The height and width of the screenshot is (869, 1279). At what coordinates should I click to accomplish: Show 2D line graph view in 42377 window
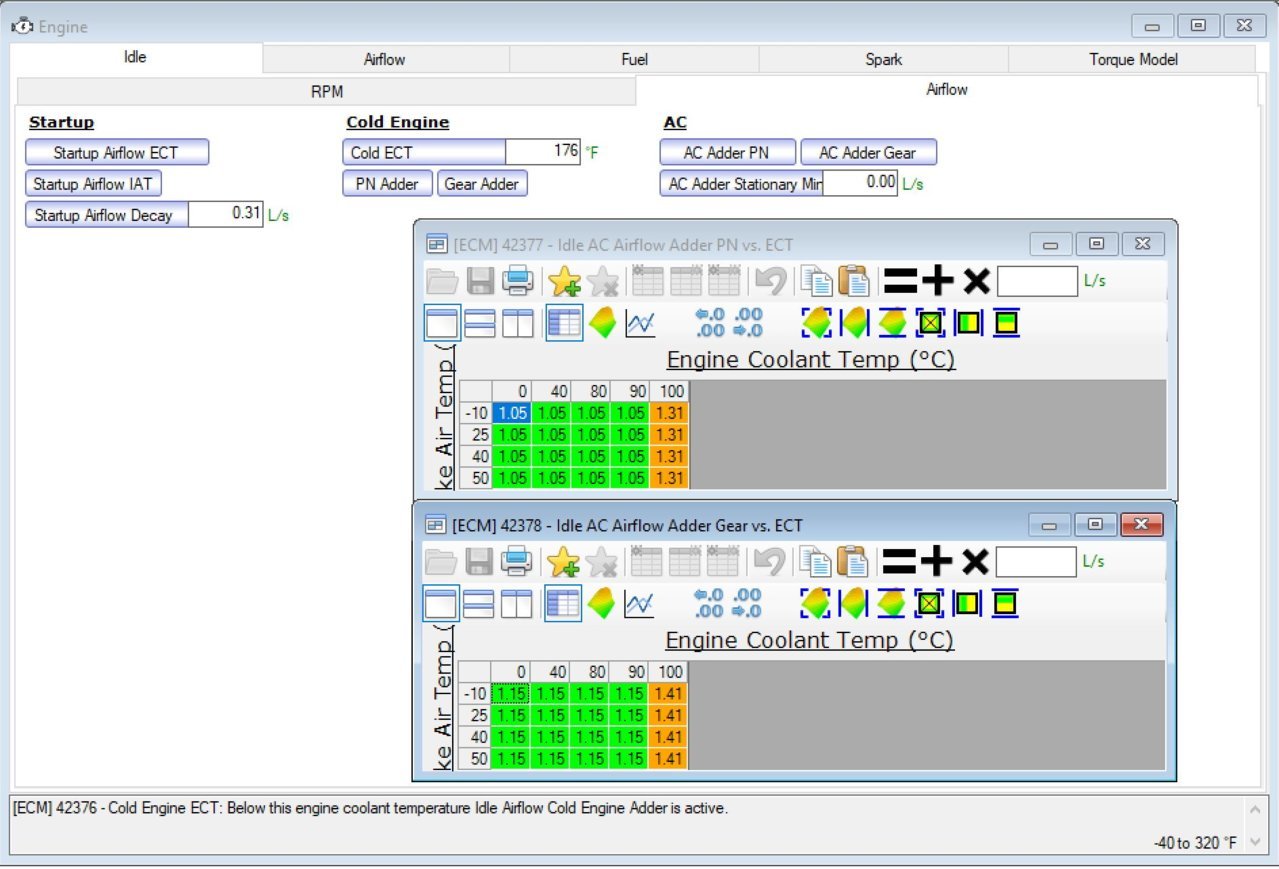640,323
